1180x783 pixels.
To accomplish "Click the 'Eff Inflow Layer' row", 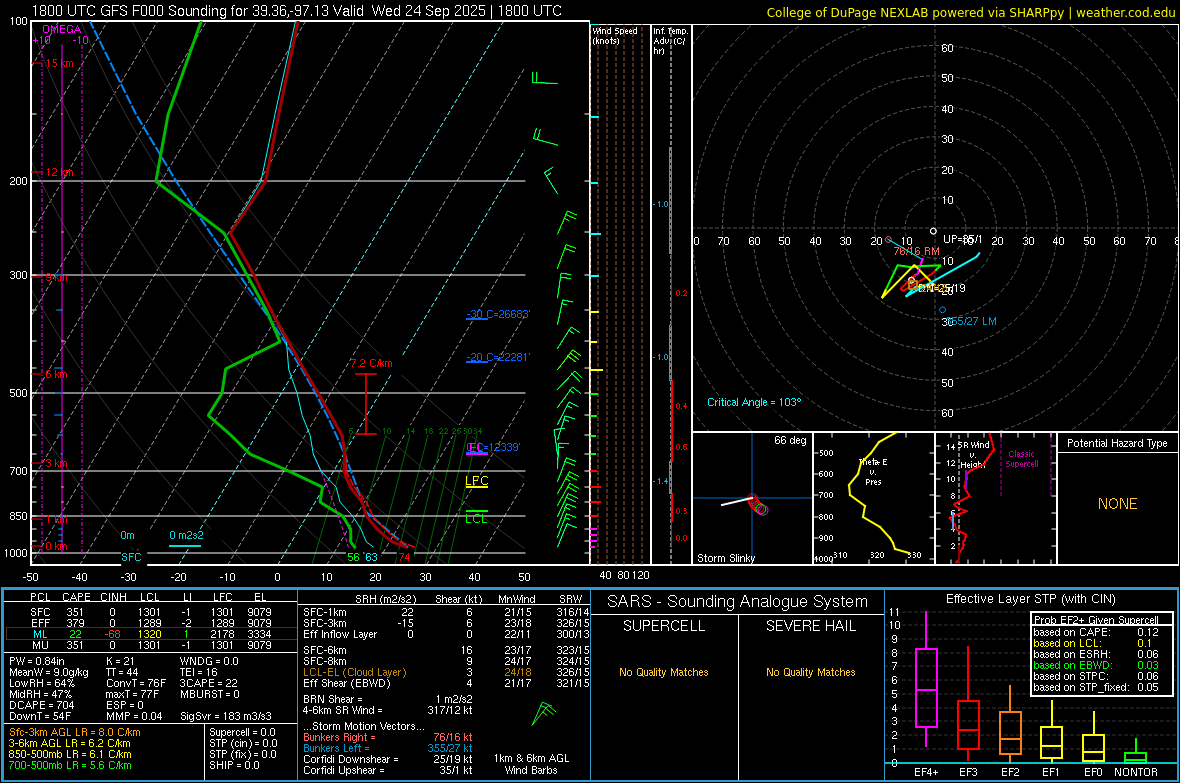I will (x=446, y=634).
